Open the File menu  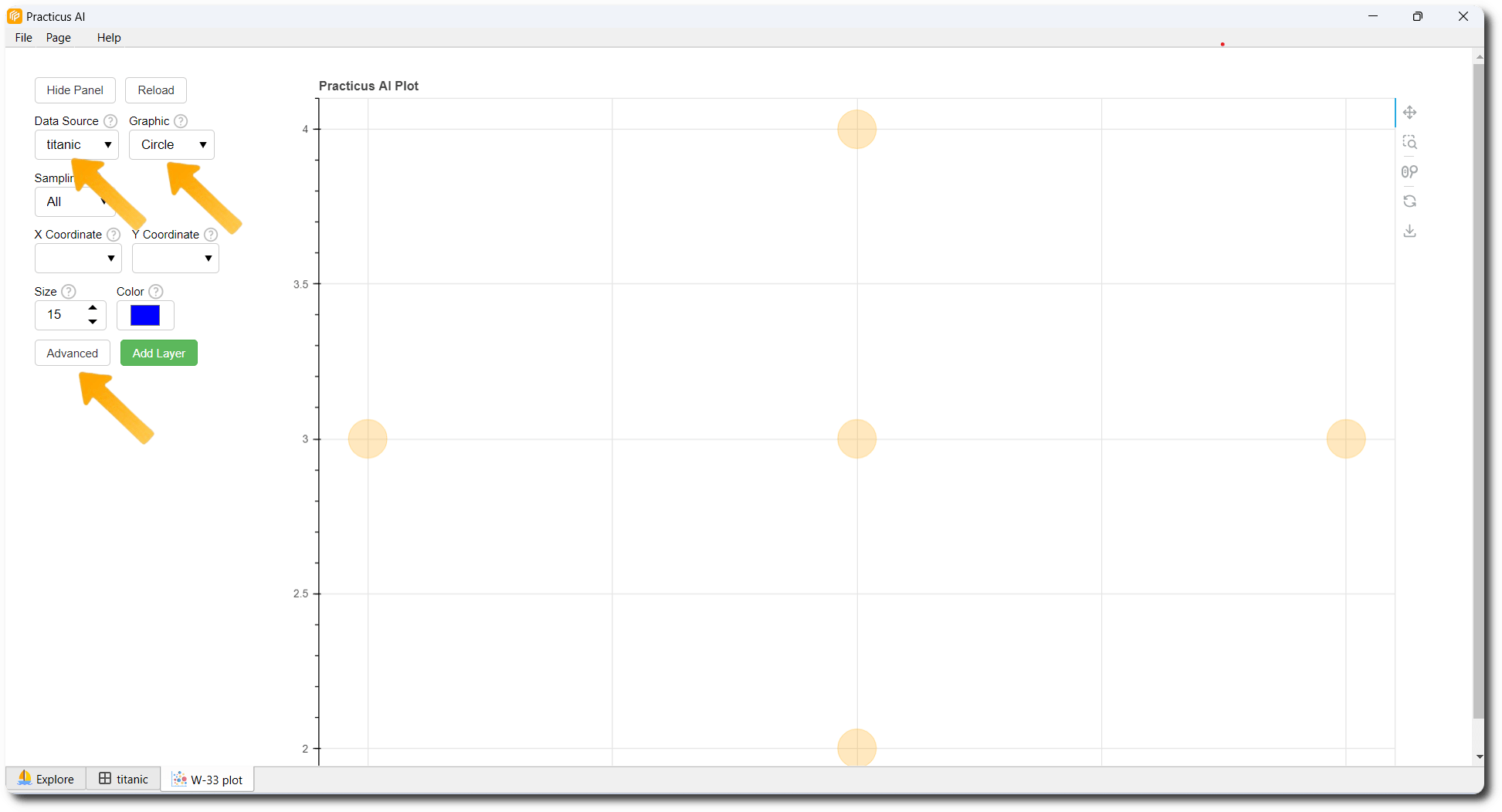click(x=24, y=38)
